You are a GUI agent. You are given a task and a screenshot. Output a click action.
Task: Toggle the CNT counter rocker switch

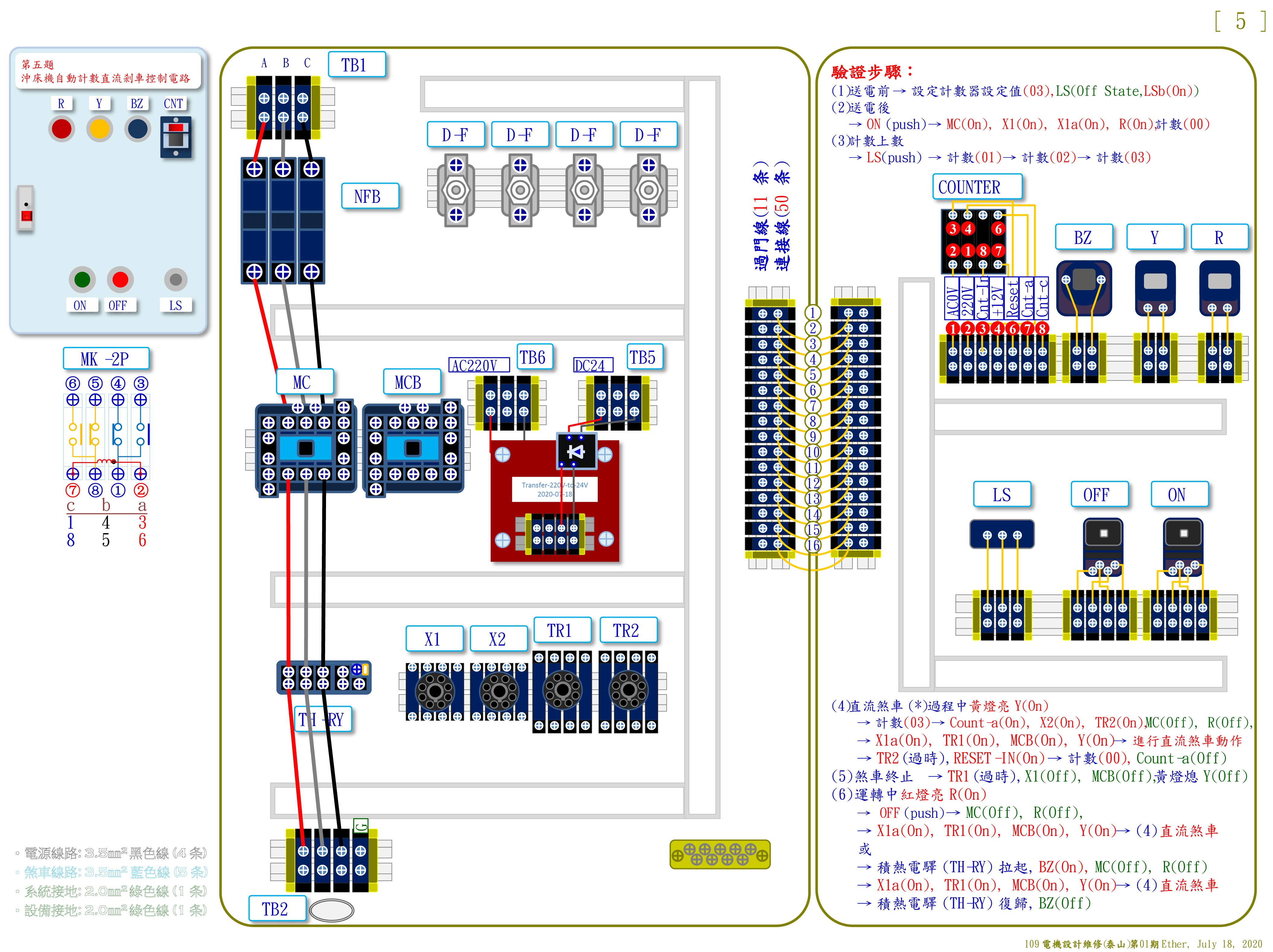(x=176, y=136)
